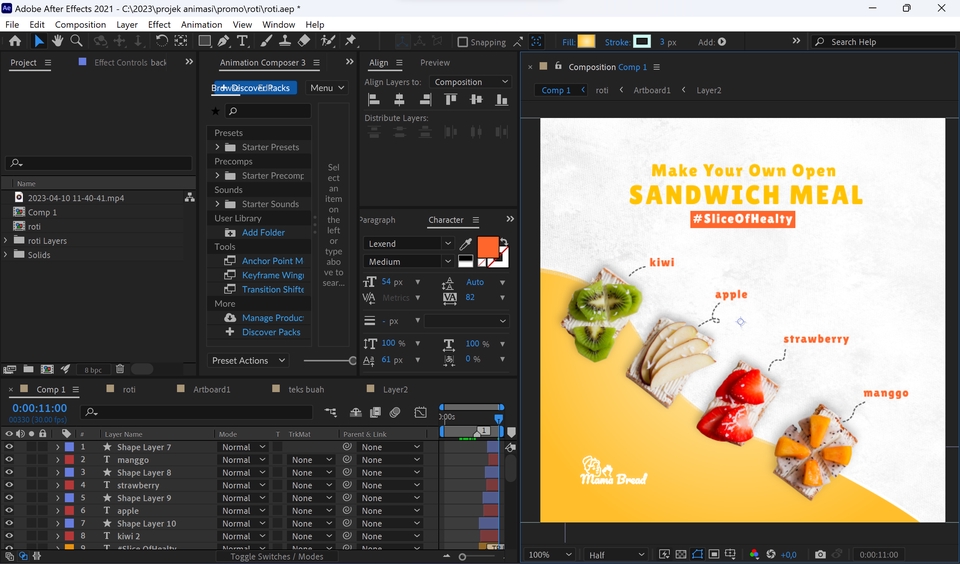Click the align bottom edges icon
Image resolution: width=960 pixels, height=564 pixels.
501,99
